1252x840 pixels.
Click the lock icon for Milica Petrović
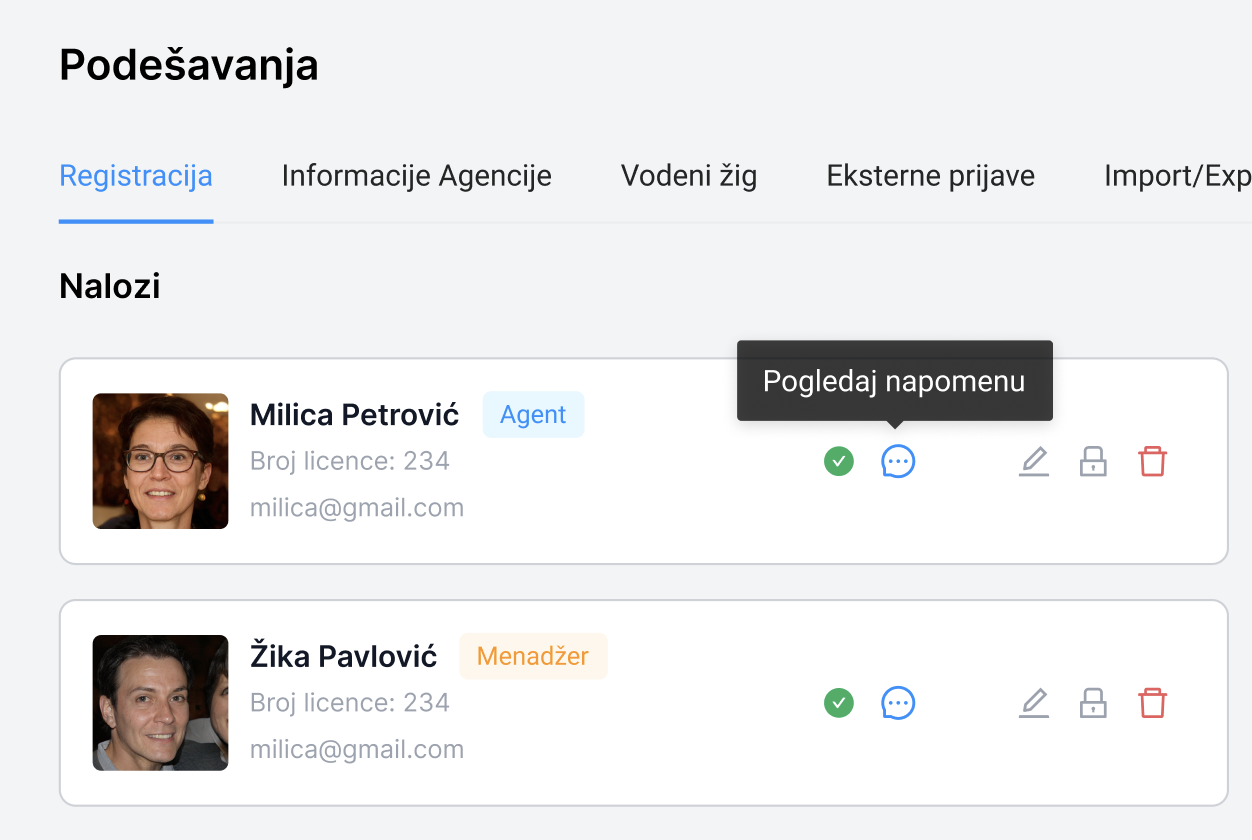point(1093,462)
